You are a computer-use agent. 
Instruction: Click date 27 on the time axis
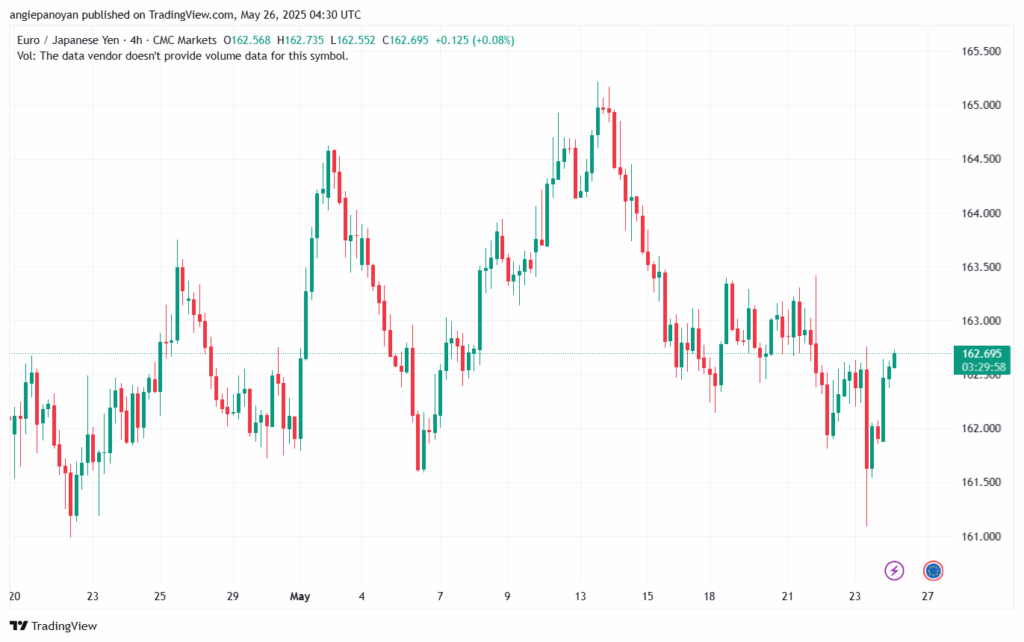tap(927, 597)
